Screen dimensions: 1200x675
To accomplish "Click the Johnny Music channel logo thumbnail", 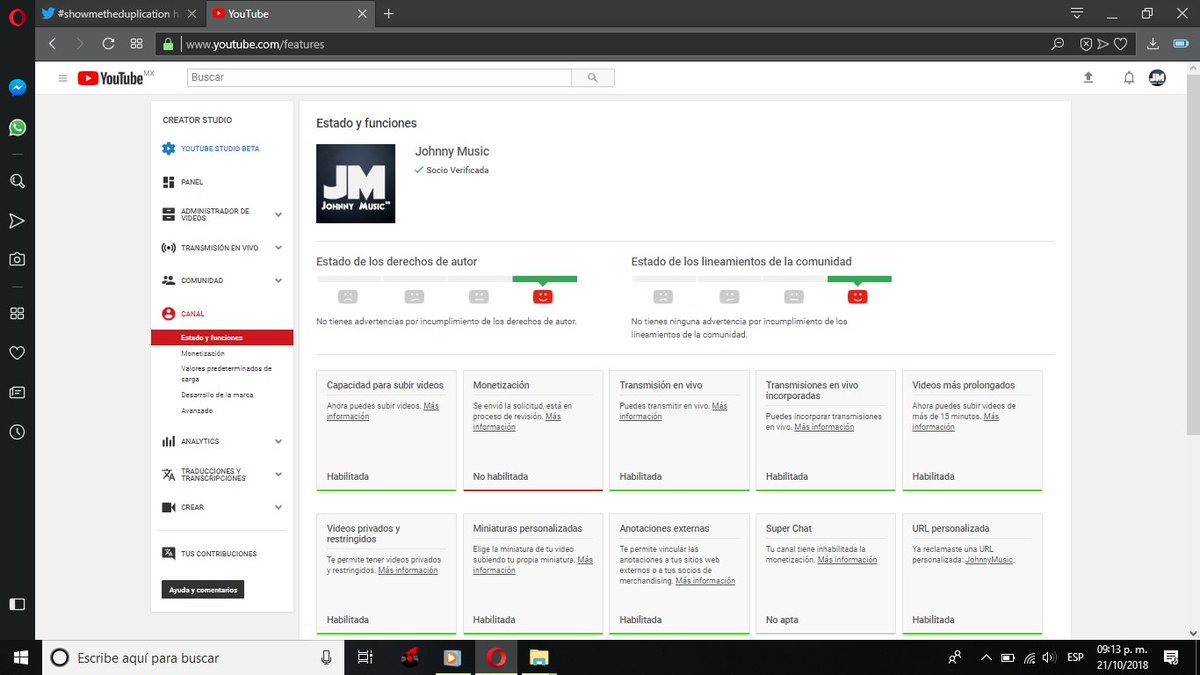I will click(x=355, y=184).
